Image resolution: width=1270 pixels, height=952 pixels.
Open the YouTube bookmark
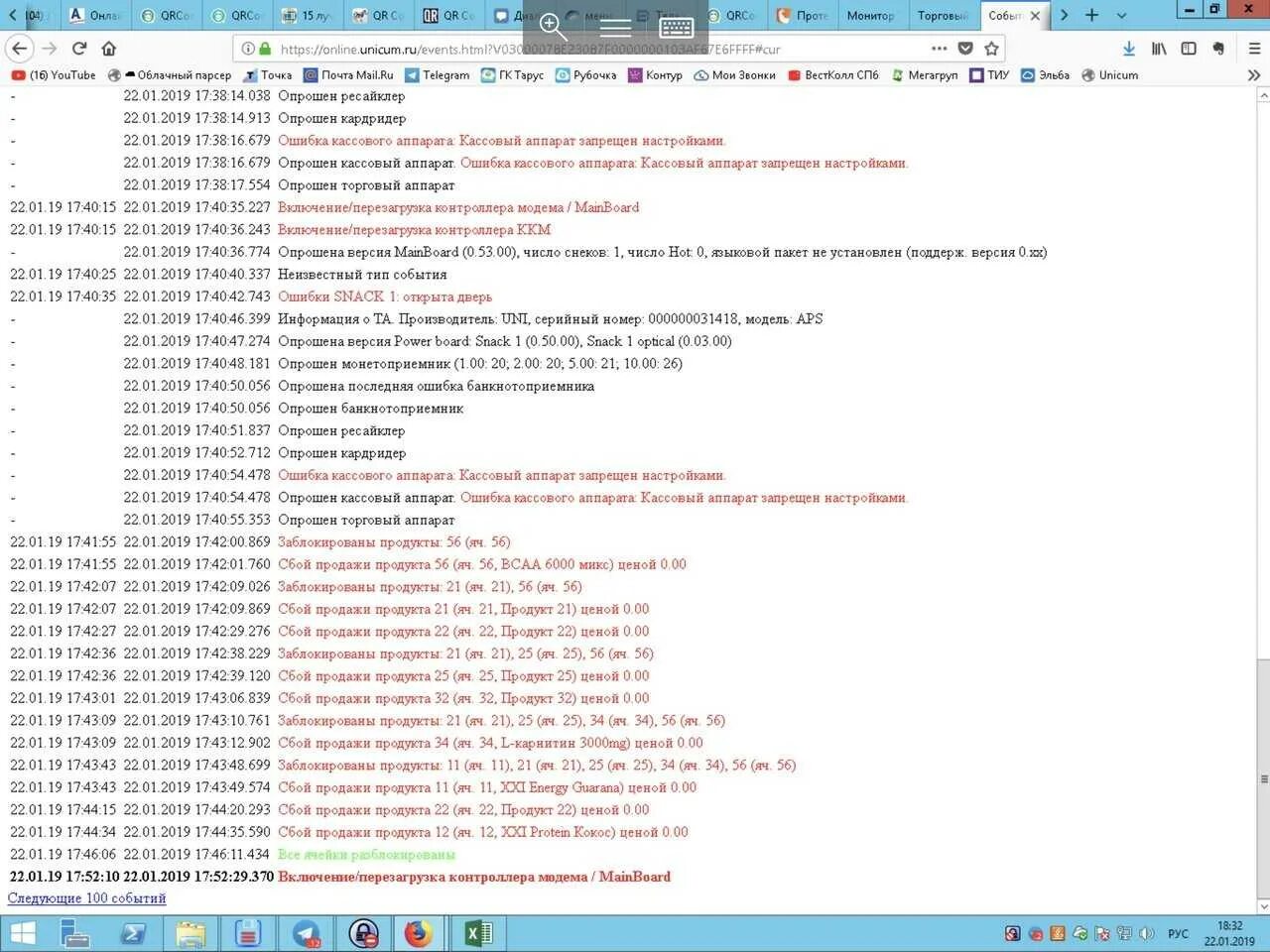54,75
